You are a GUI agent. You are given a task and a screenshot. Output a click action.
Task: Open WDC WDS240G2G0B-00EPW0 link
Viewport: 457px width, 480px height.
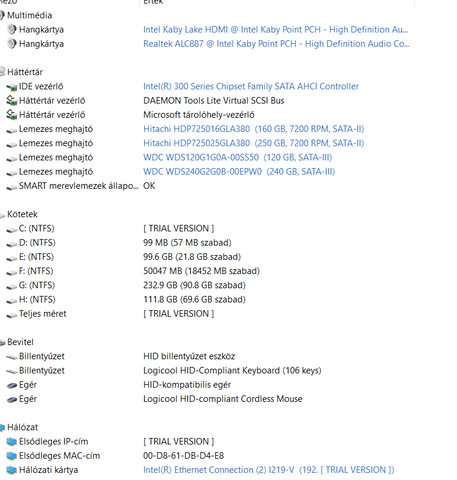[x=239, y=172]
